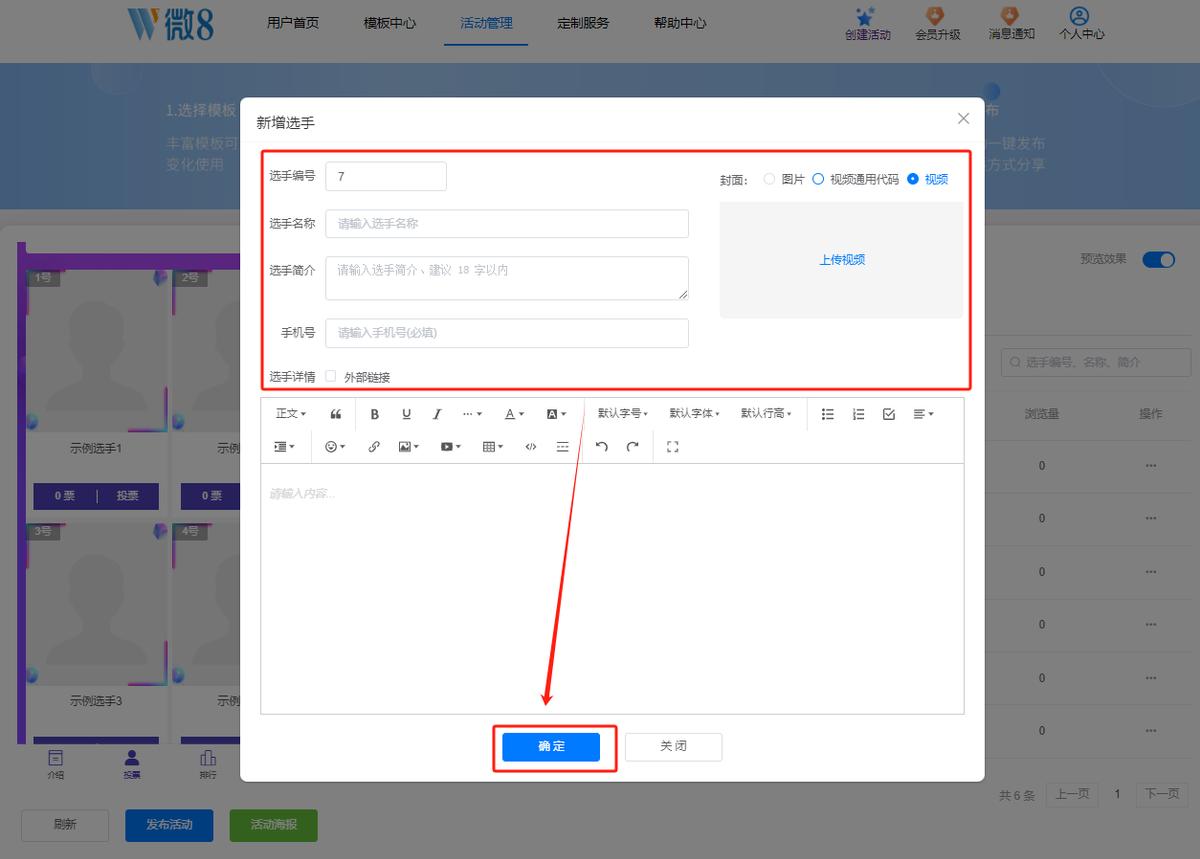Go to 帮助中心 in the navigation
This screenshot has width=1200, height=859.
point(680,23)
